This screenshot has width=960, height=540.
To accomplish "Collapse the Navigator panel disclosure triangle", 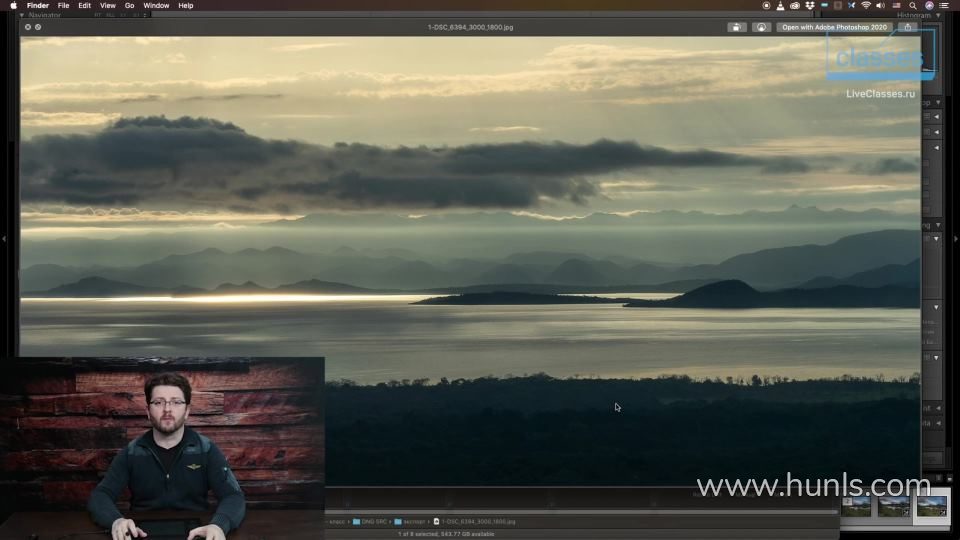I will [x=22, y=15].
